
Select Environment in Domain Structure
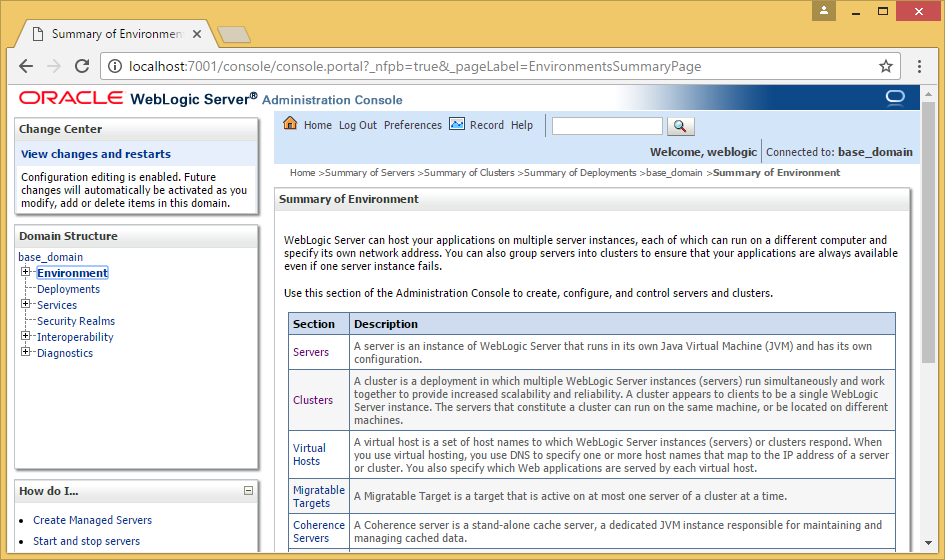(72, 273)
